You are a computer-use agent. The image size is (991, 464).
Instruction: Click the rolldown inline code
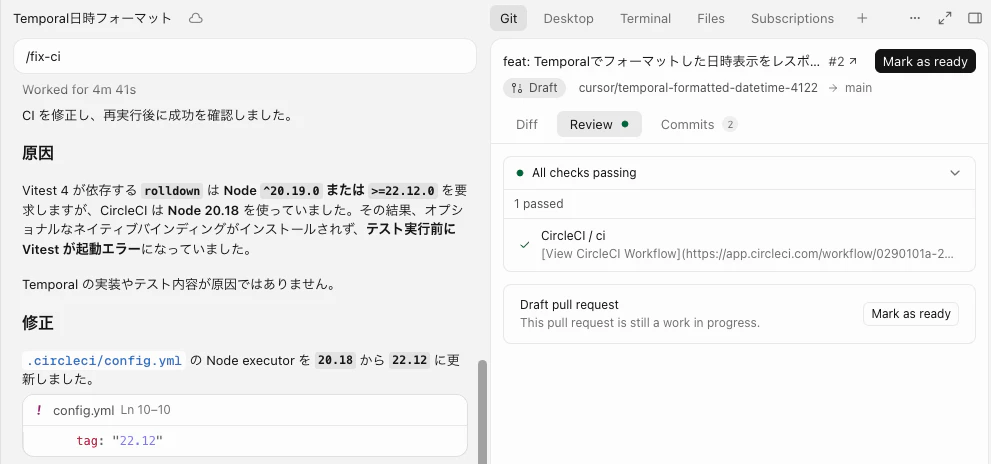click(x=173, y=190)
